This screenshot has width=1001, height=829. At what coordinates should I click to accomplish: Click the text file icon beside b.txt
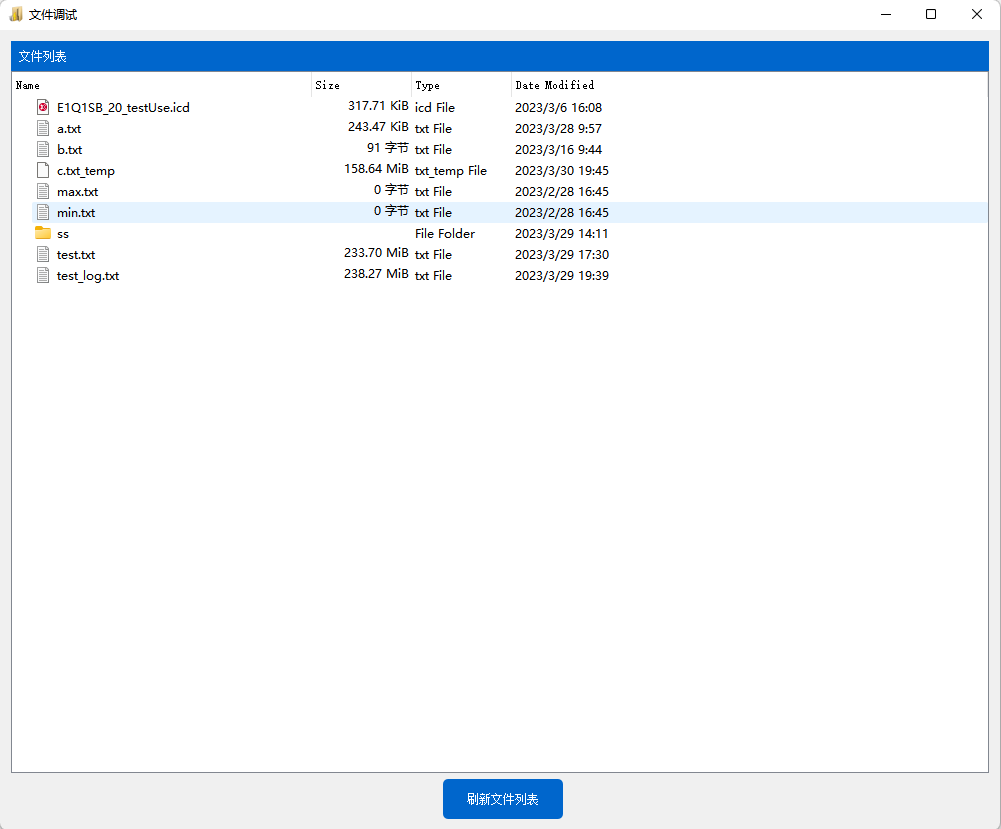43,149
